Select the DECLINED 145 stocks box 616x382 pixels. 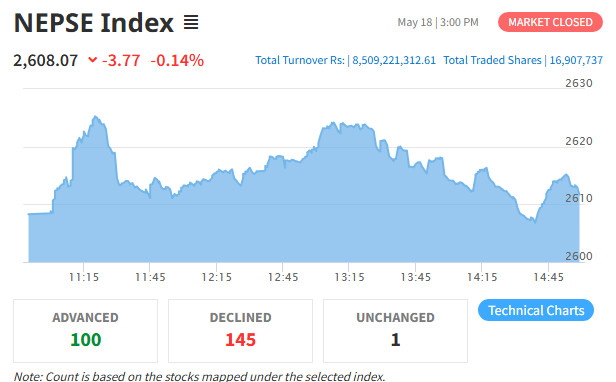click(240, 331)
